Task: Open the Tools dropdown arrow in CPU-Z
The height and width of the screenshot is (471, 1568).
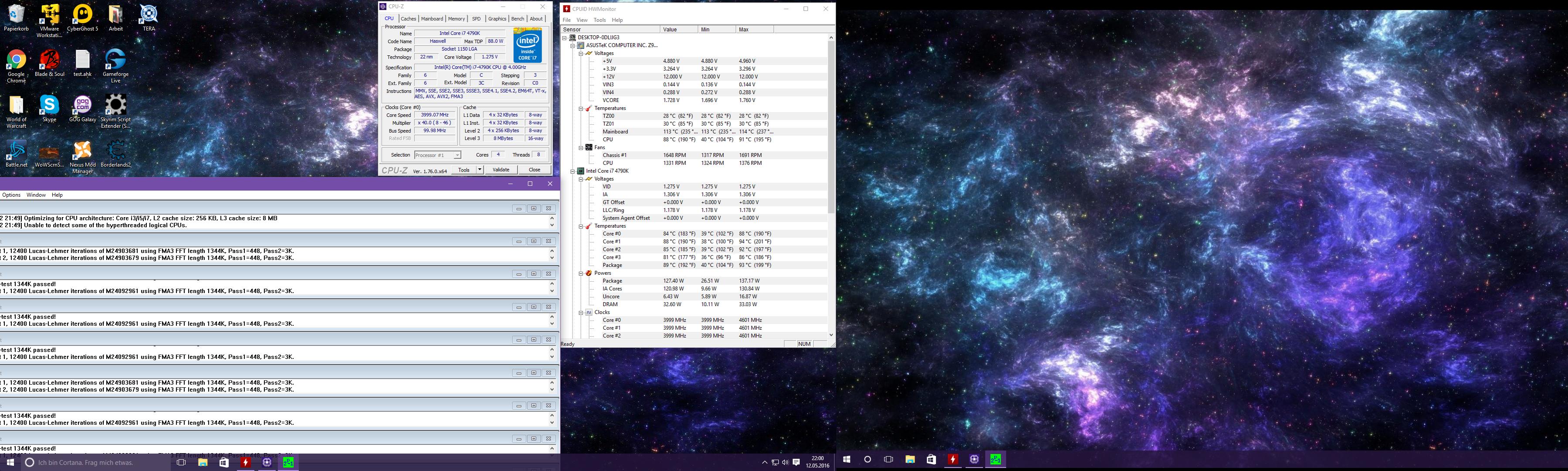Action: point(480,170)
